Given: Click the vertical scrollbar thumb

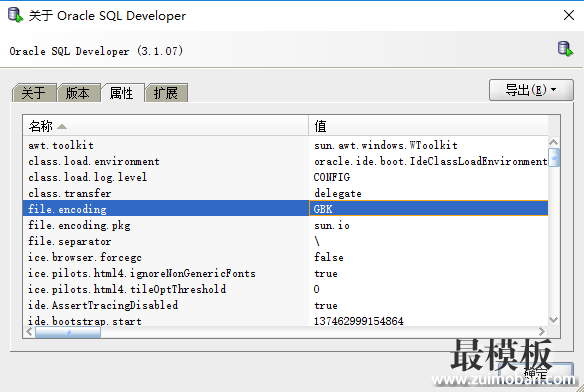Looking at the screenshot, I should [554, 157].
